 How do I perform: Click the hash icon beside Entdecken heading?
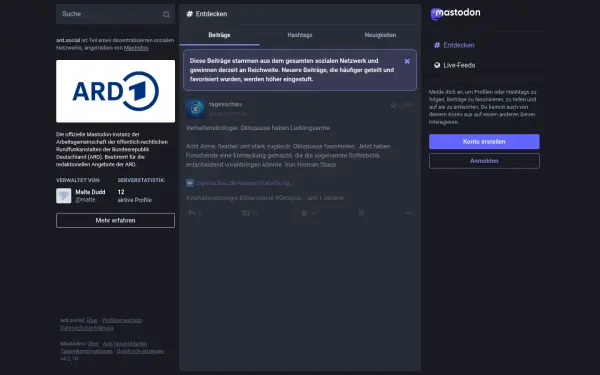pyautogui.click(x=189, y=14)
